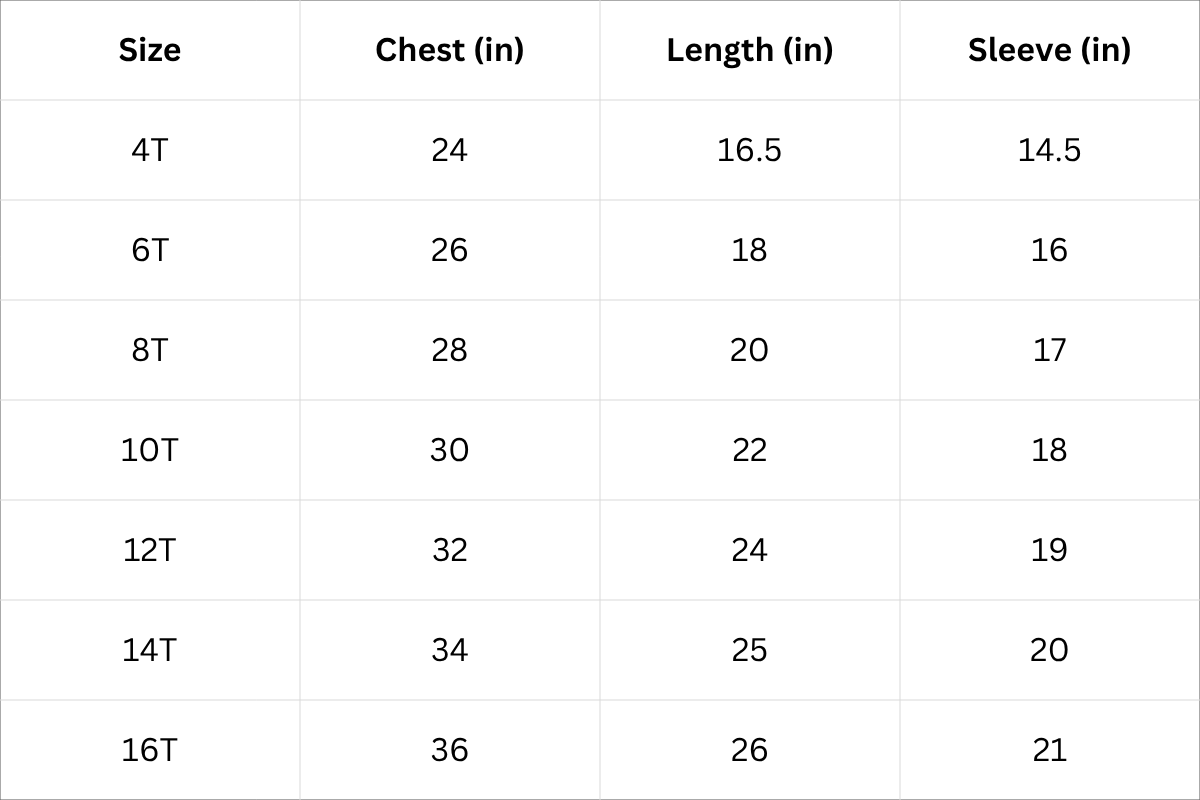Select the 6T size row label

[x=150, y=250]
